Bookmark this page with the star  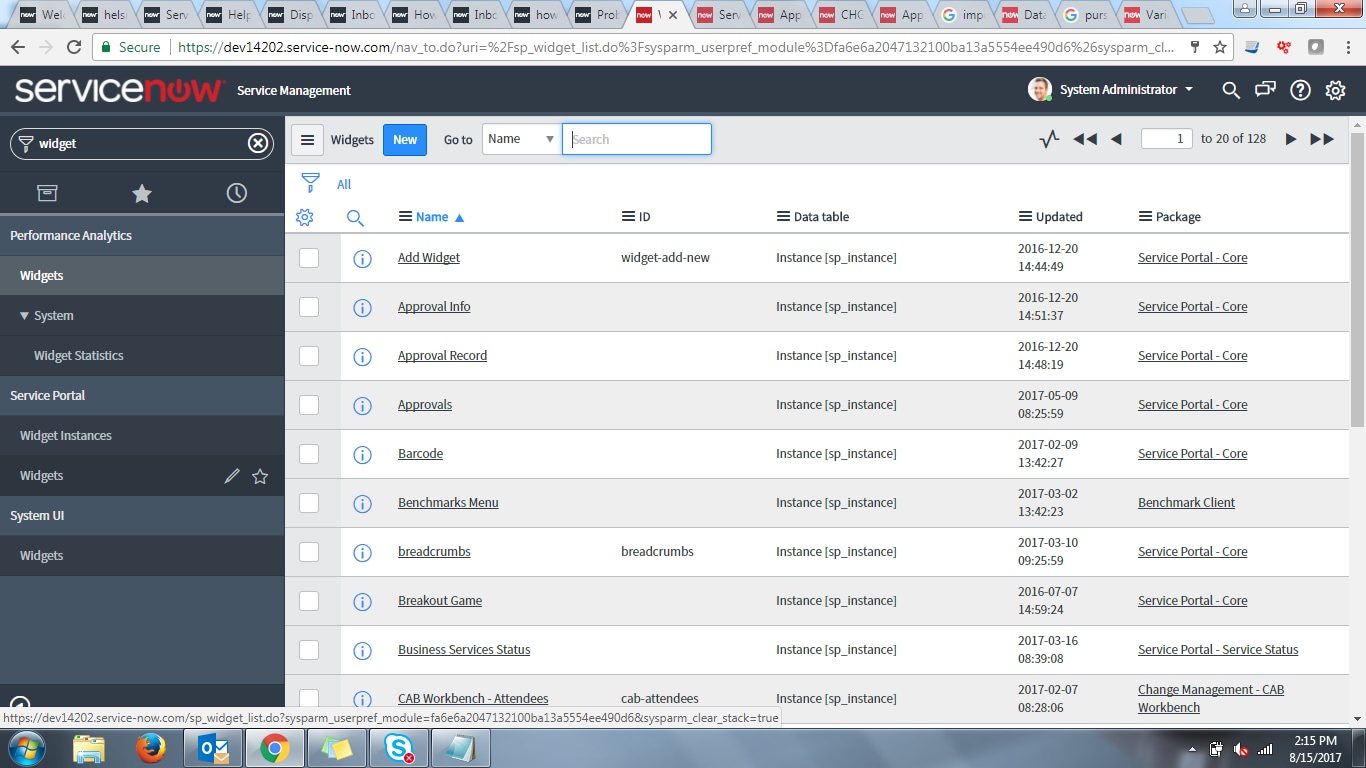(1220, 47)
